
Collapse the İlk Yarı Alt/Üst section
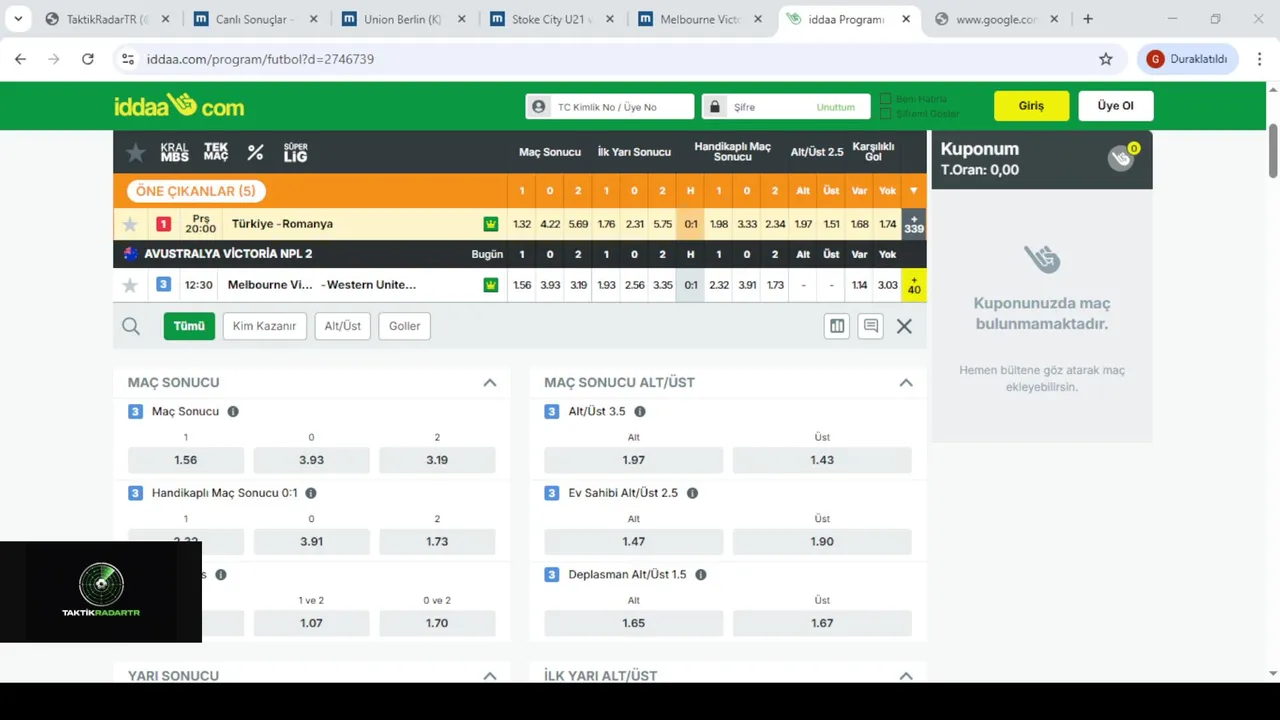(906, 676)
